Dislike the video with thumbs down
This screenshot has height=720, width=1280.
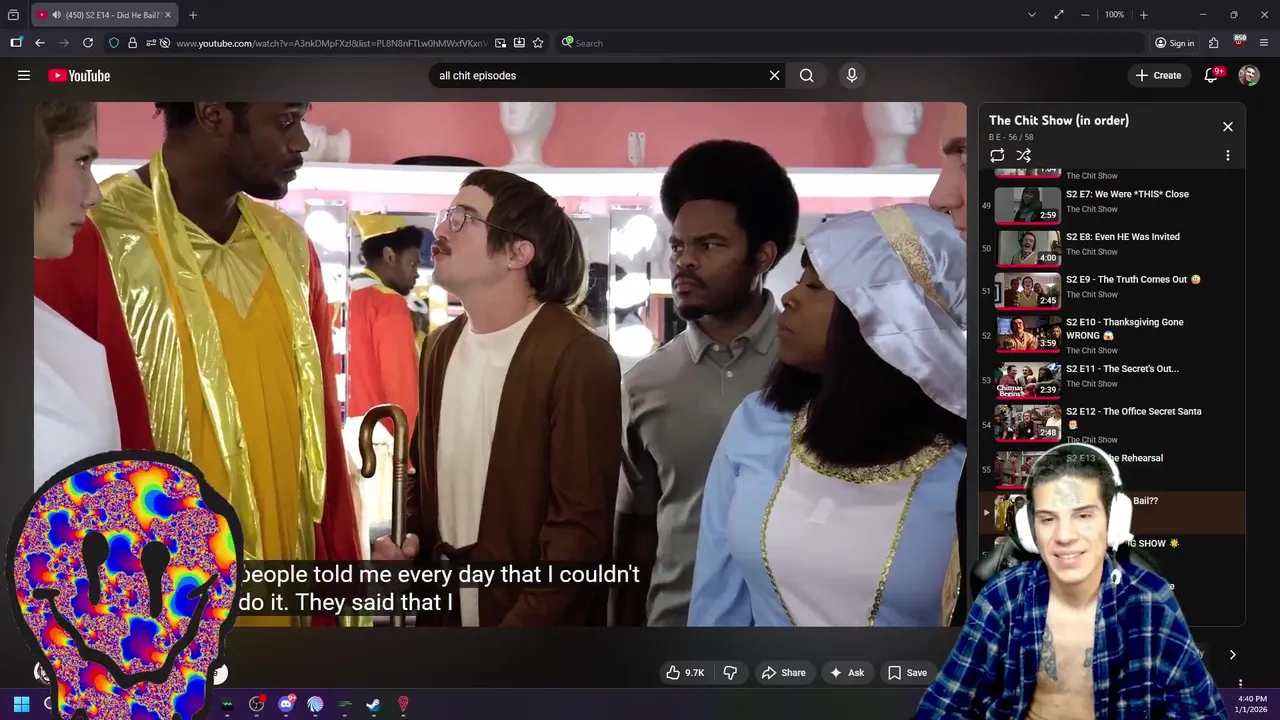730,673
